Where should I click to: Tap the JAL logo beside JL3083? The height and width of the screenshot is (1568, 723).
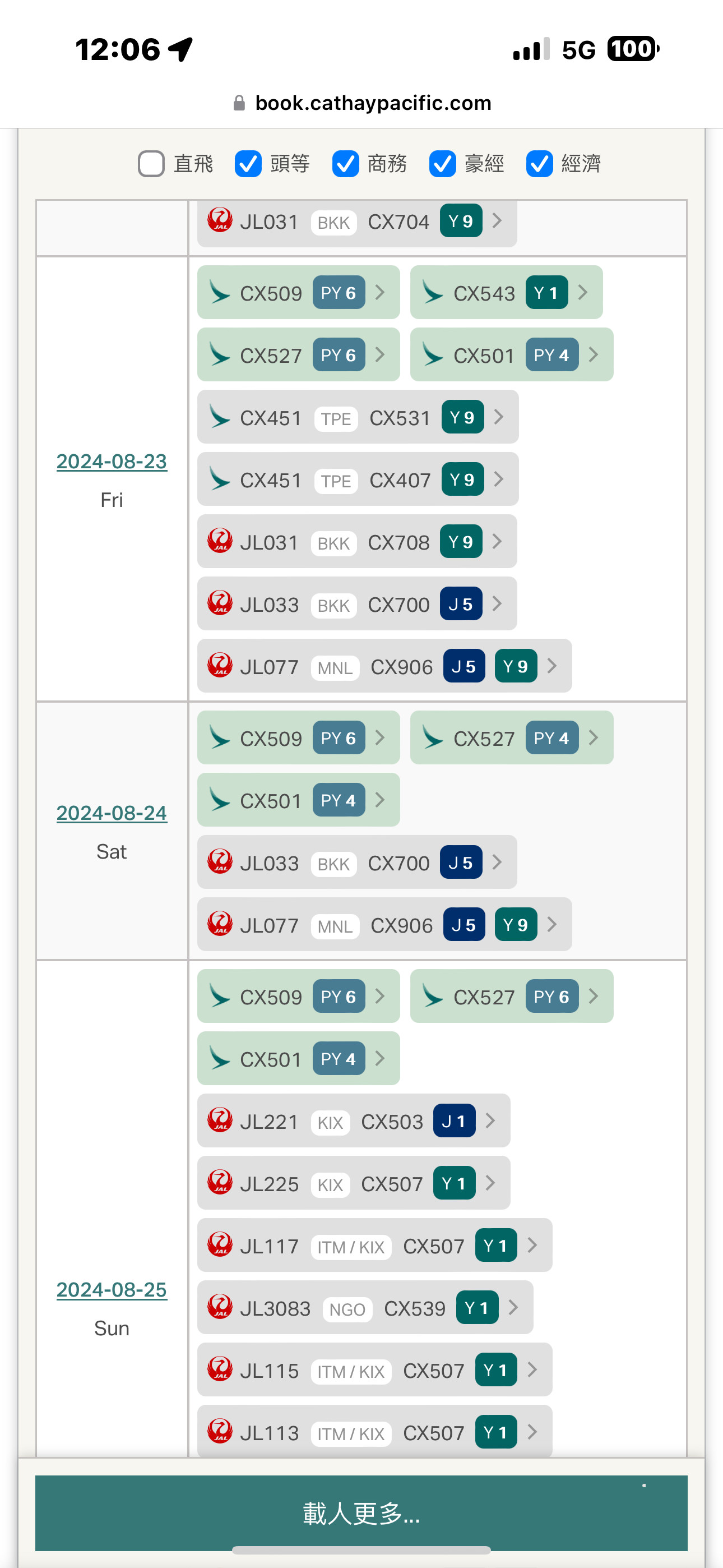[220, 1307]
